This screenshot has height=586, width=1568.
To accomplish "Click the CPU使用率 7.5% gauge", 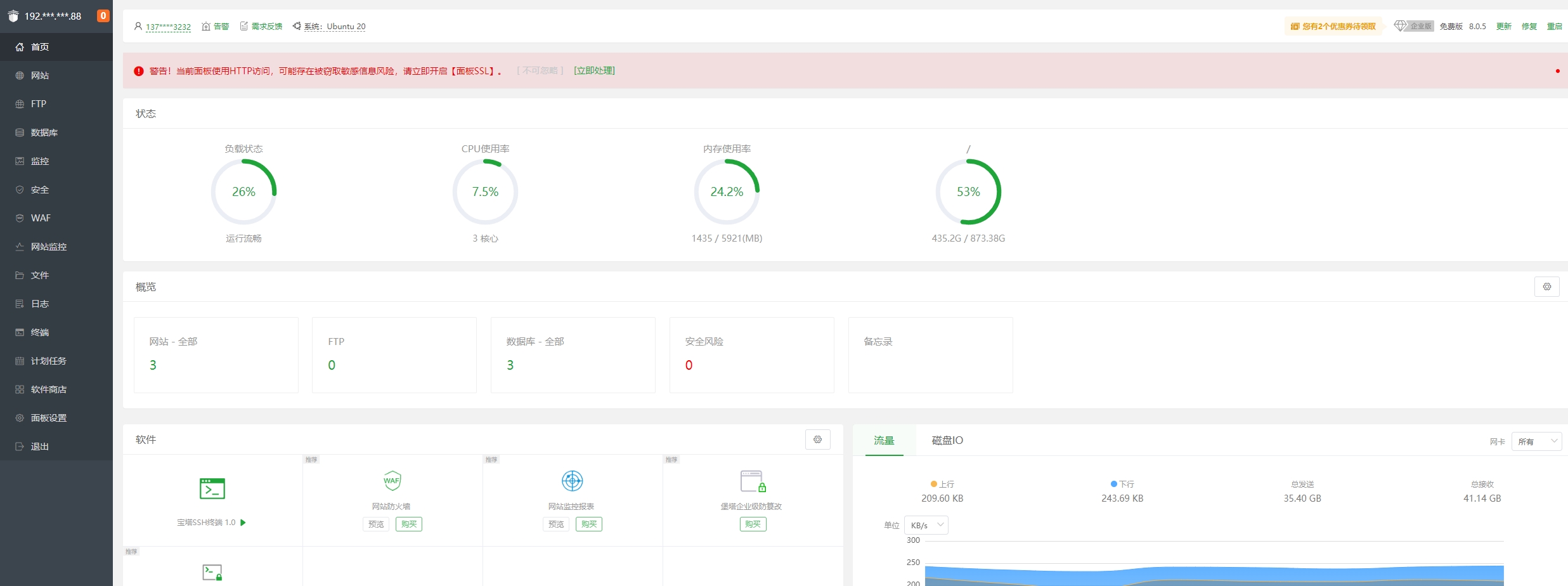I will coord(485,192).
